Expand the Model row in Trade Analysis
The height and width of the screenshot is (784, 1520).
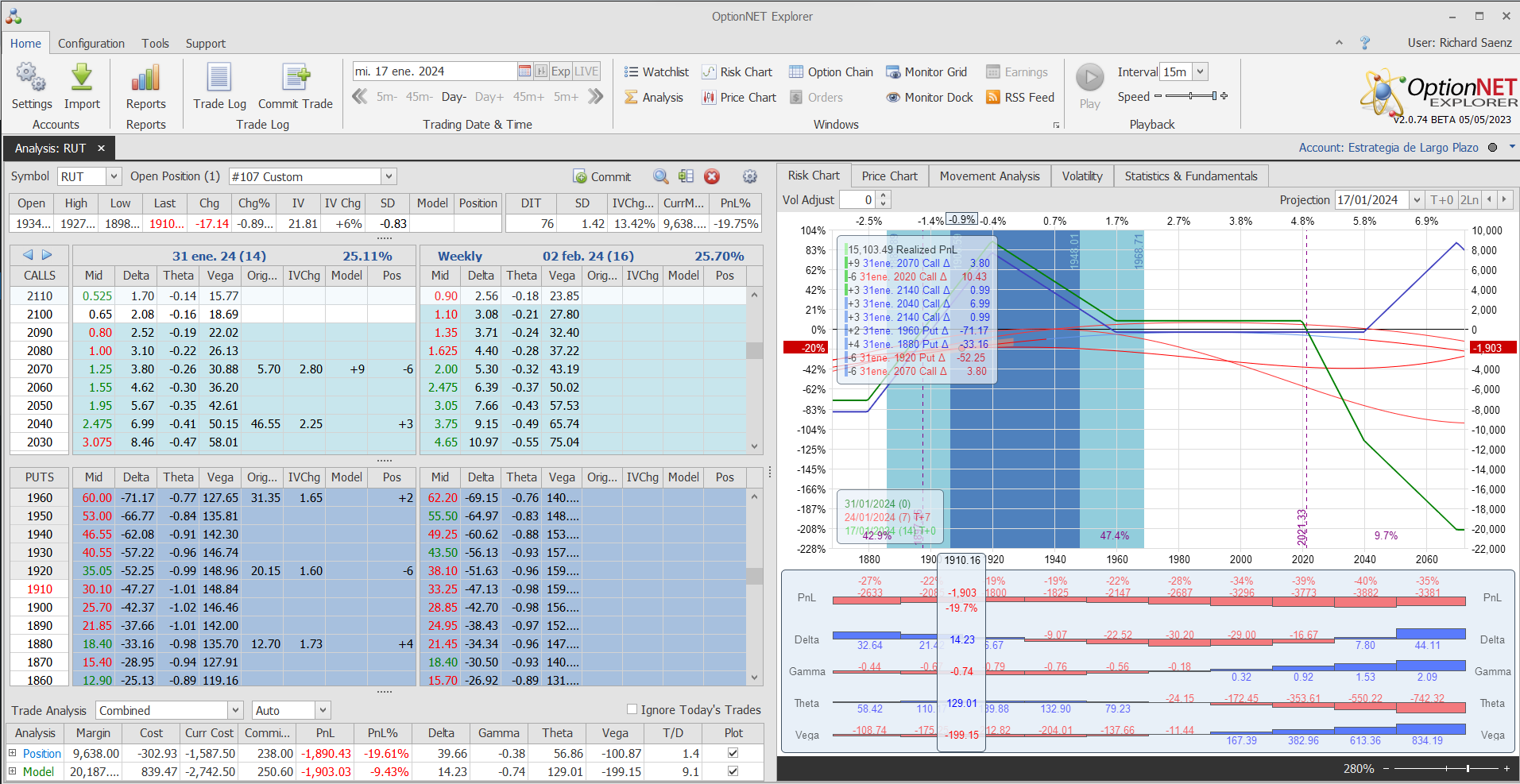pos(12,771)
